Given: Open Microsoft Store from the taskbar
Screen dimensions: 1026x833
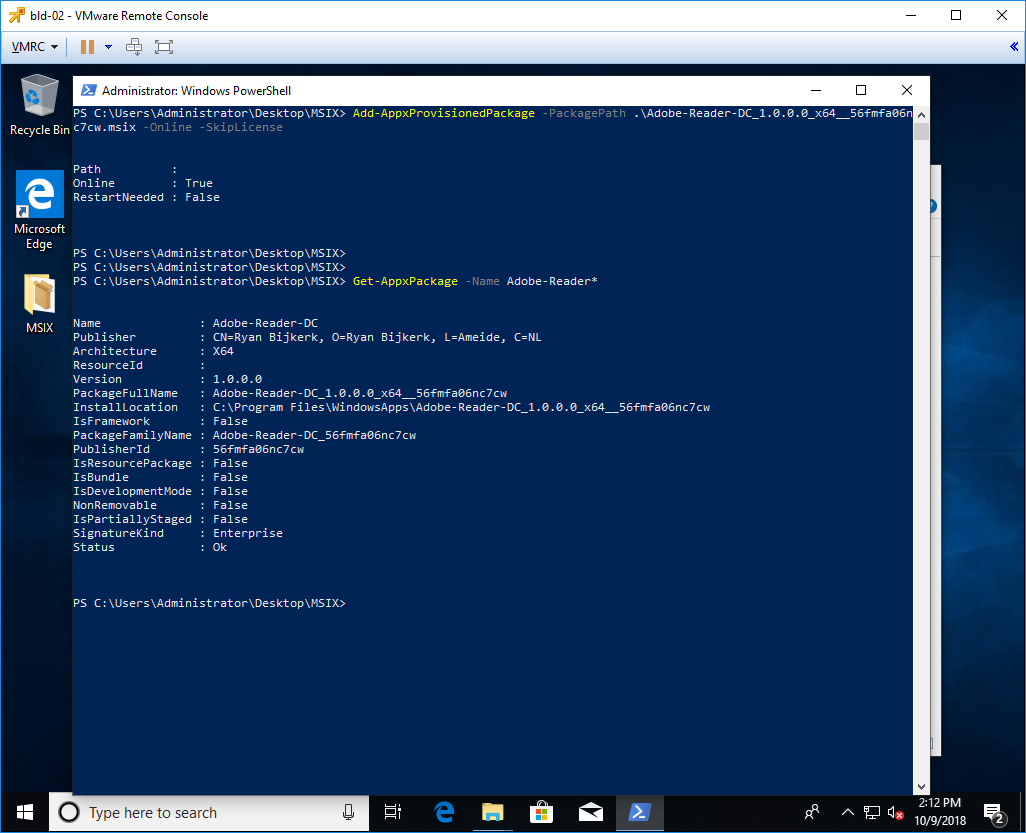Looking at the screenshot, I should (541, 813).
